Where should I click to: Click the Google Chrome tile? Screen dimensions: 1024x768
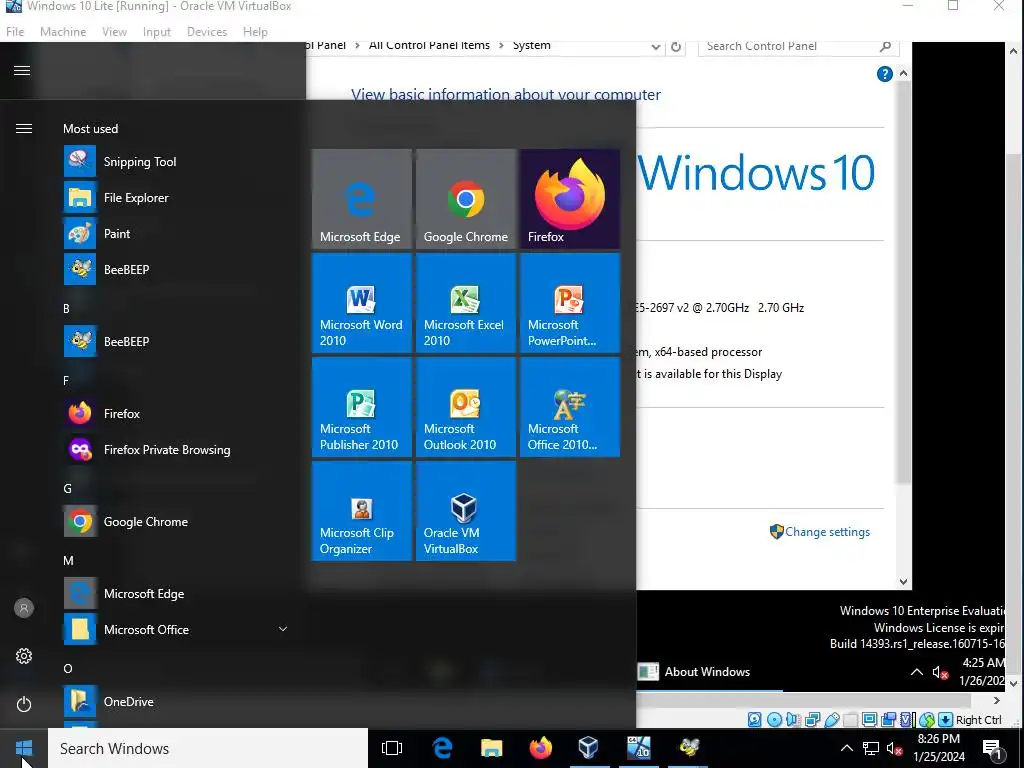click(x=466, y=199)
